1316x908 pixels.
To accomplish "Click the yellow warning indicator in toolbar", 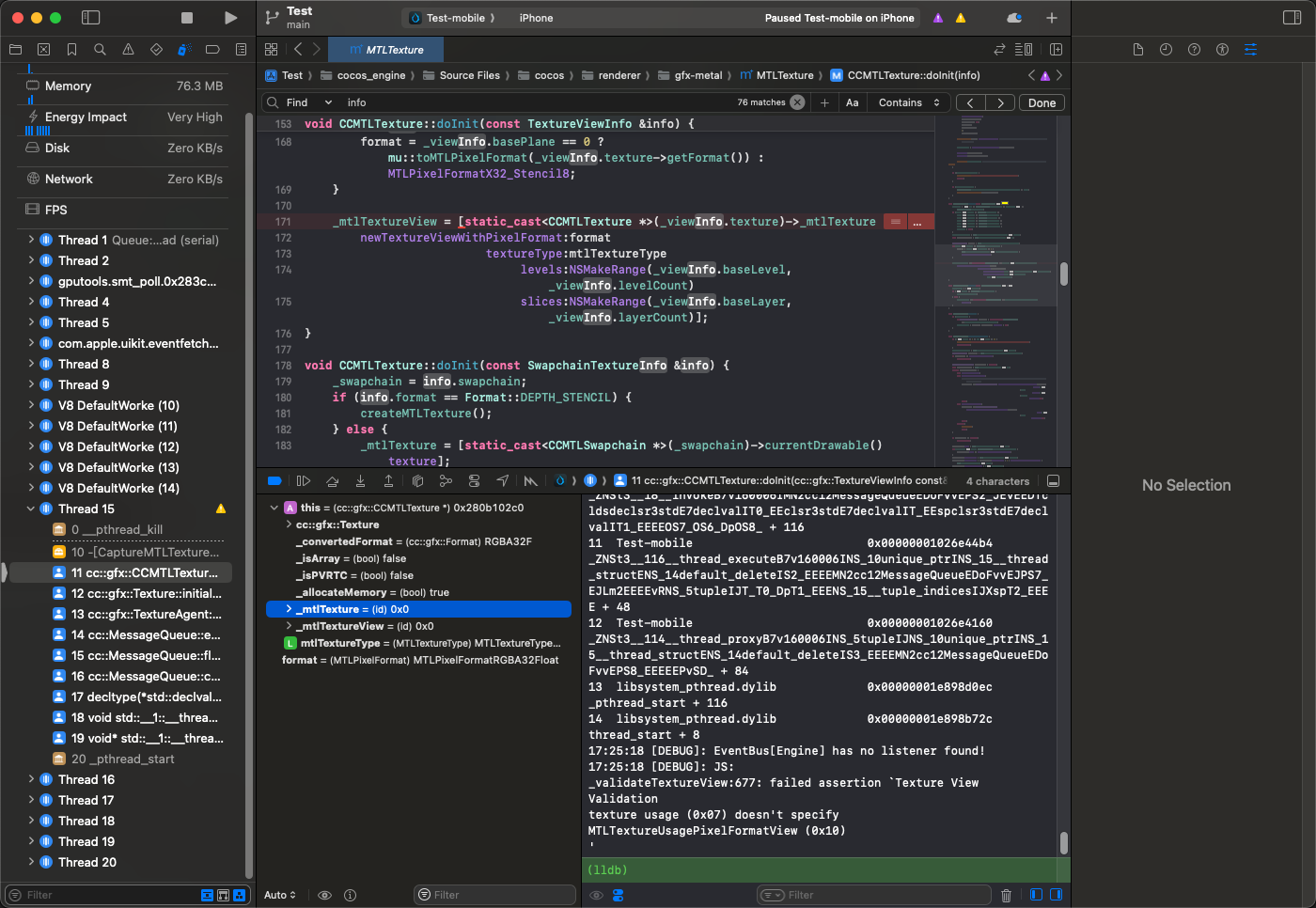I will (961, 18).
